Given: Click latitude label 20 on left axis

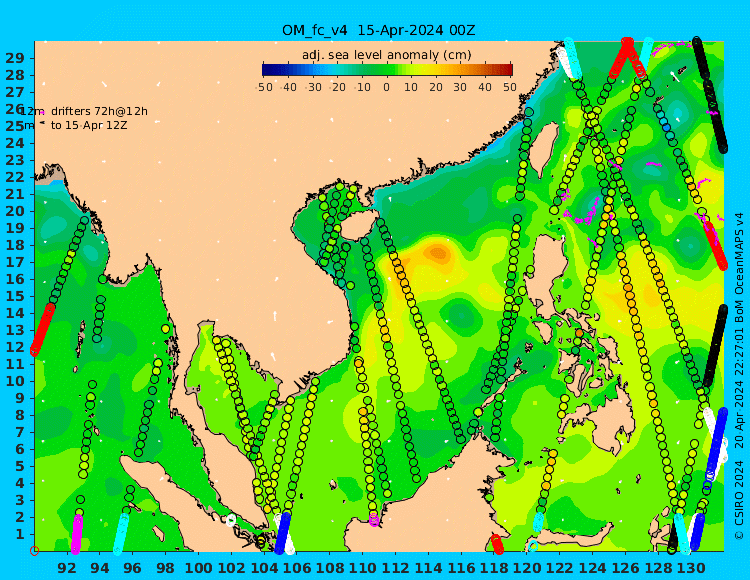Looking at the screenshot, I should click(x=14, y=211).
